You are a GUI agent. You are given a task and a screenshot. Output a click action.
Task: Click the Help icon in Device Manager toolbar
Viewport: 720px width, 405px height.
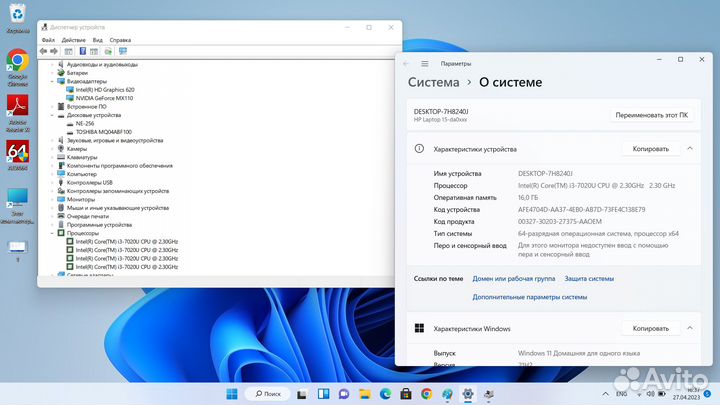point(83,51)
